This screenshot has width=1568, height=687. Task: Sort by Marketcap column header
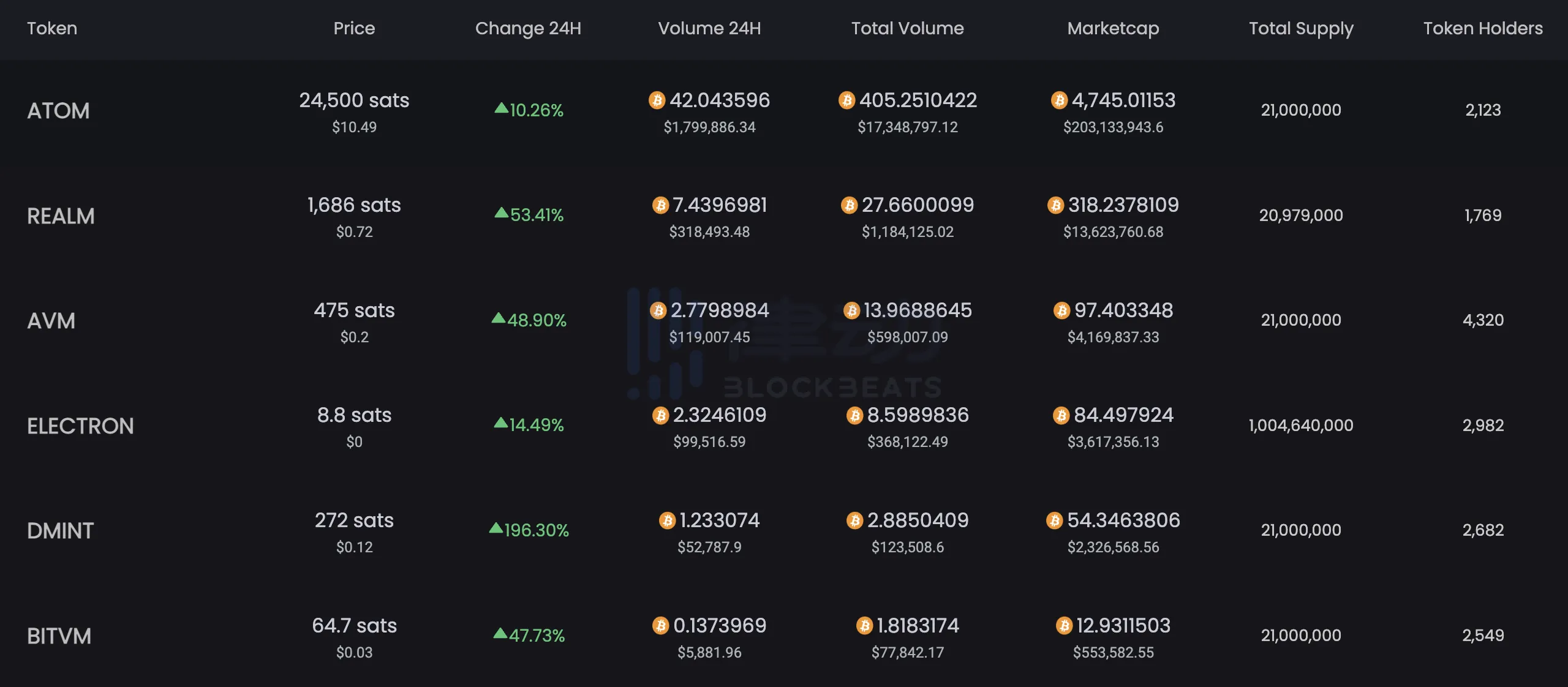point(1113,28)
